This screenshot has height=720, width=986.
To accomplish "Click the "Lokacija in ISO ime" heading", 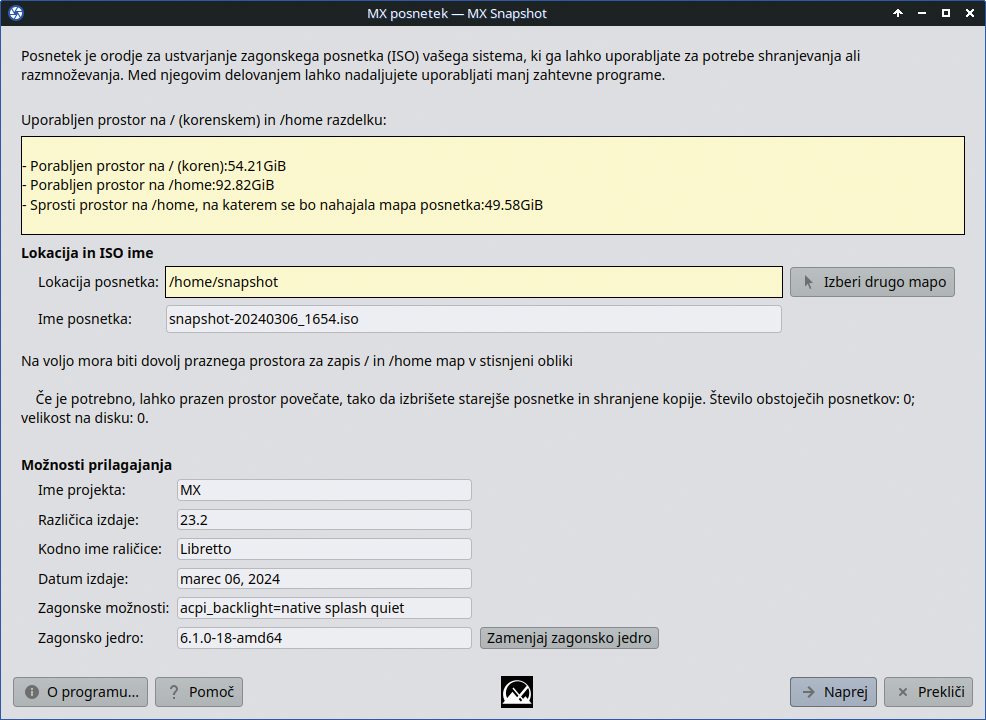I will coord(87,253).
